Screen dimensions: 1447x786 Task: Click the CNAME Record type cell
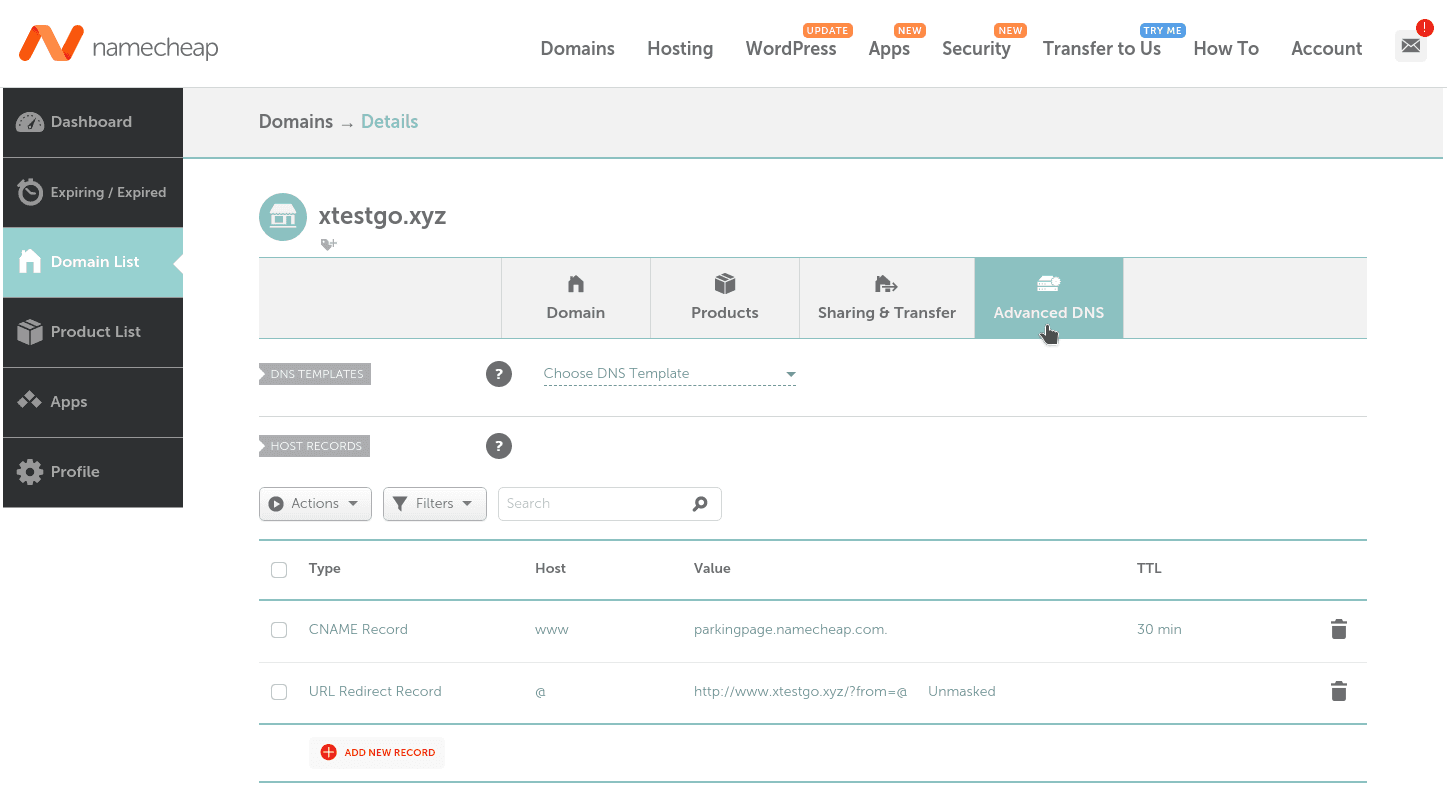point(358,630)
